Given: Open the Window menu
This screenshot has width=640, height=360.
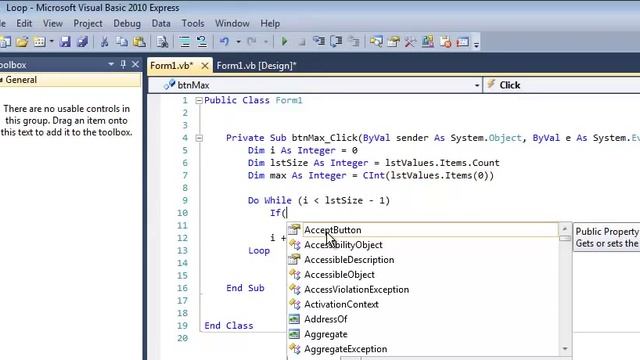Looking at the screenshot, I should coord(232,24).
